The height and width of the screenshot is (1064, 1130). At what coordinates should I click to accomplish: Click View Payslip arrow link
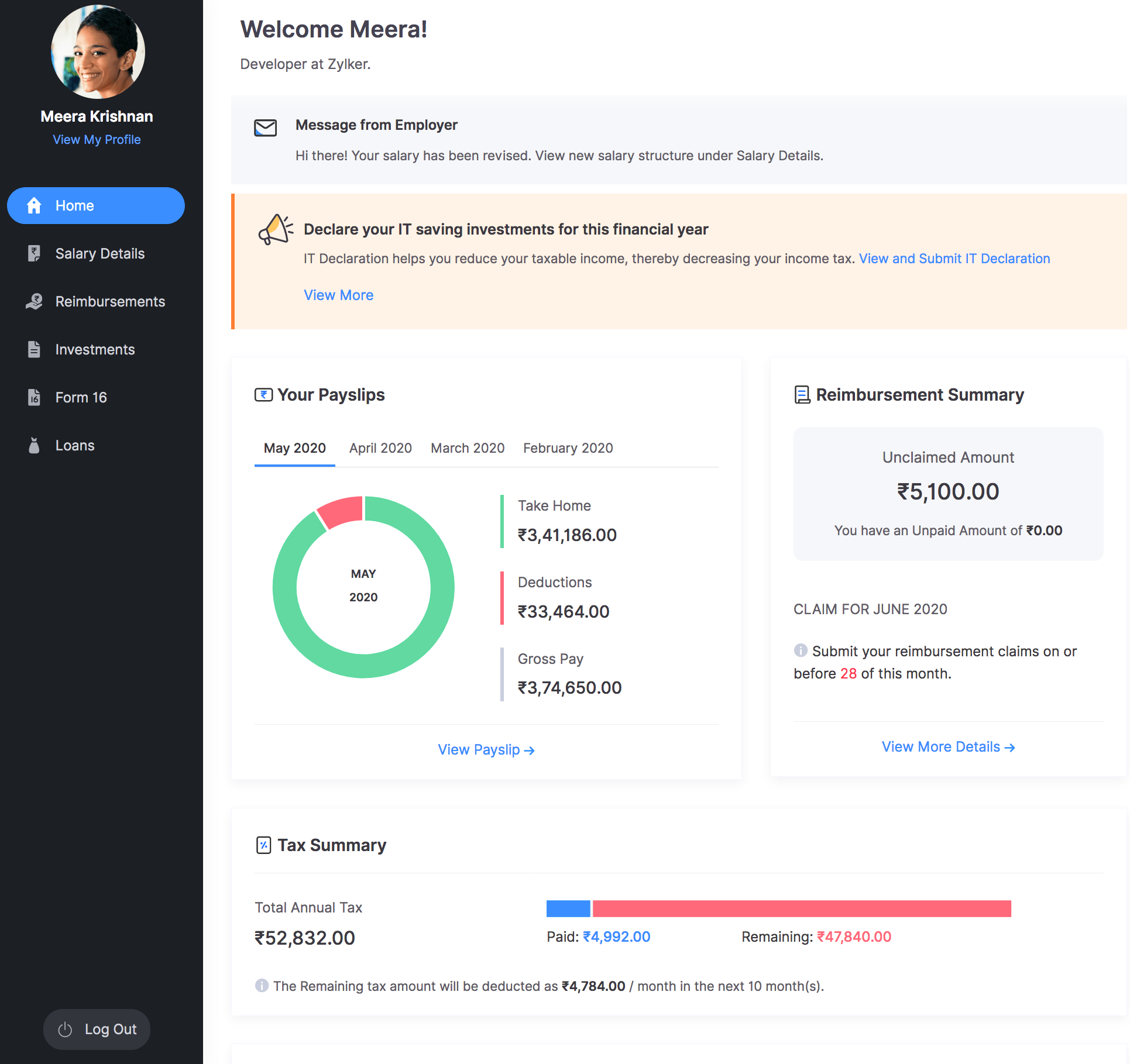tap(487, 749)
